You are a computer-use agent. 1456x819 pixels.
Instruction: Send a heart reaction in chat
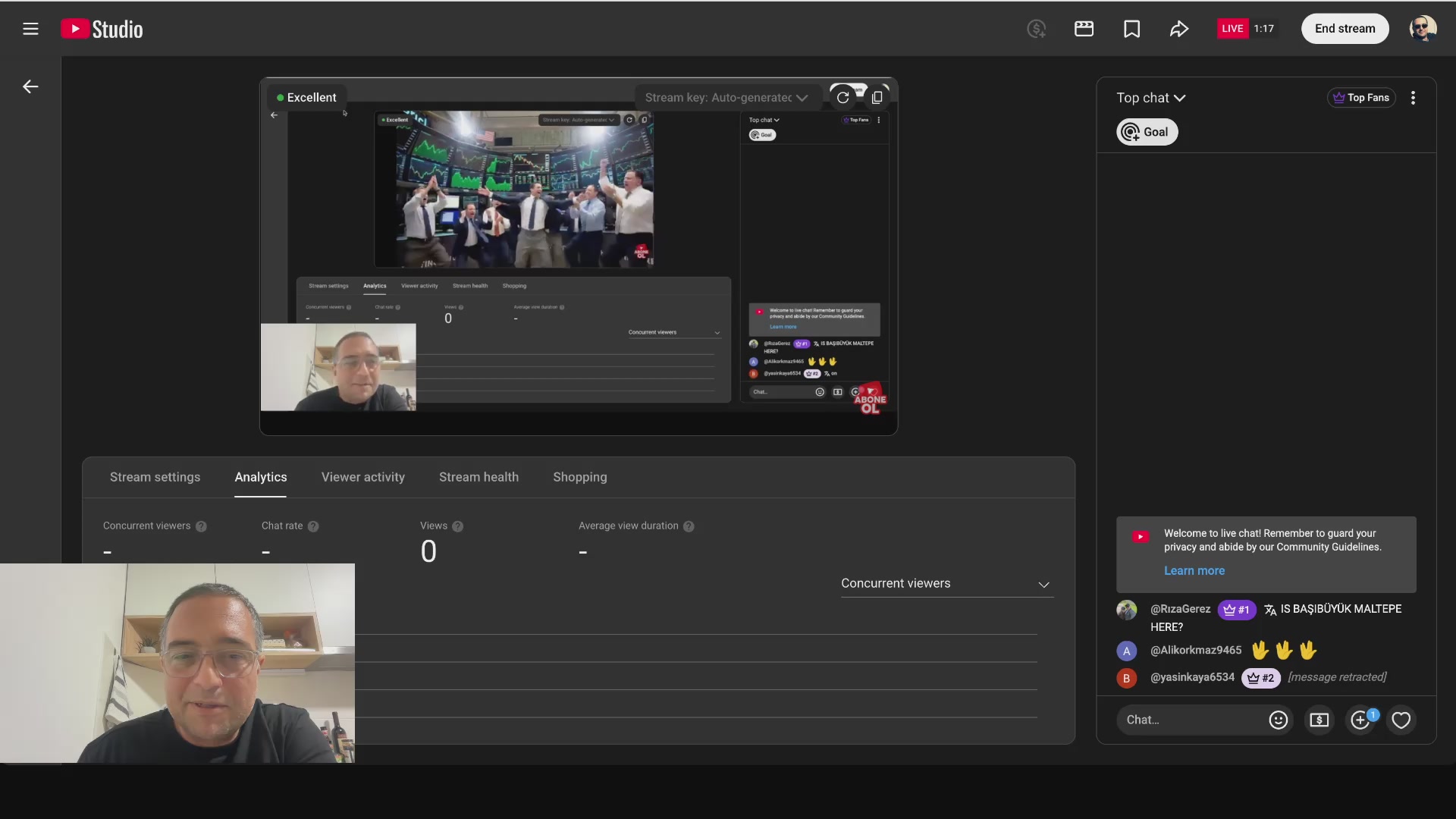(1401, 720)
